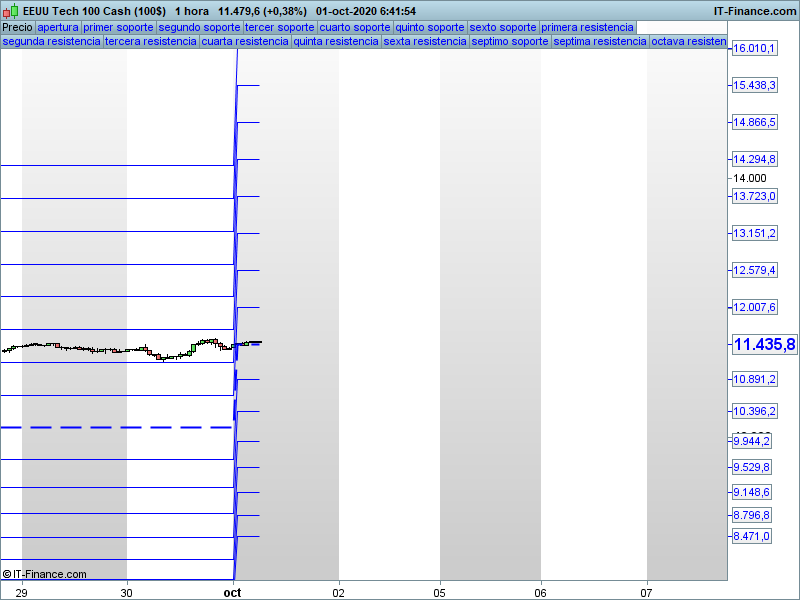Select tercer soporte label
Viewport: 800px width, 600px height.
(x=280, y=28)
